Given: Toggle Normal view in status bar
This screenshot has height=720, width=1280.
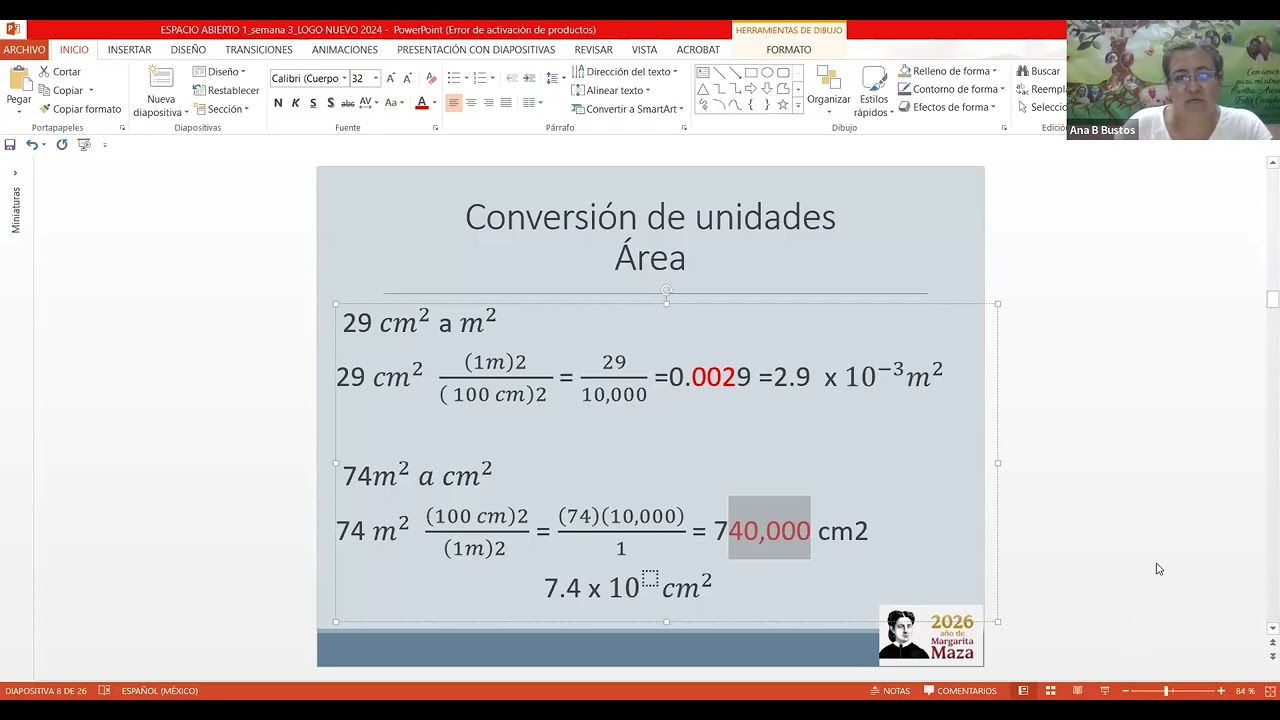Looking at the screenshot, I should (1023, 691).
